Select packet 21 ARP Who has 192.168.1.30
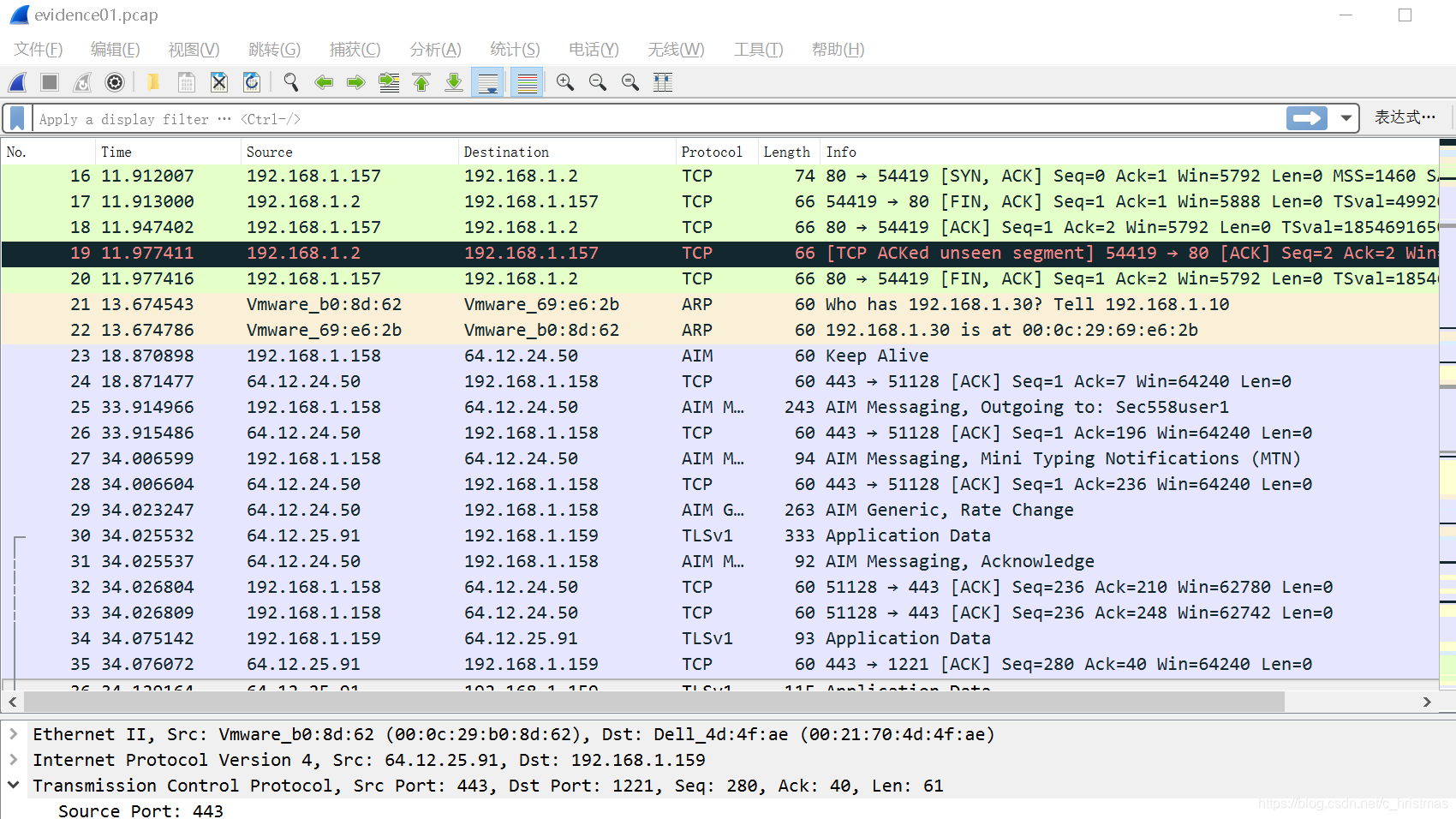 pos(719,304)
